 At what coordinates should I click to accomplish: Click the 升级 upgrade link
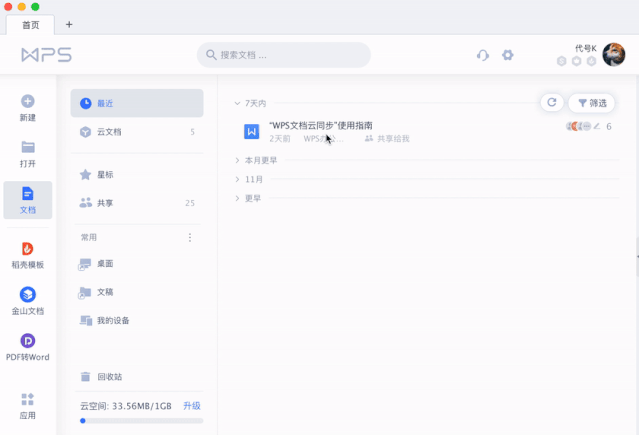(191, 406)
